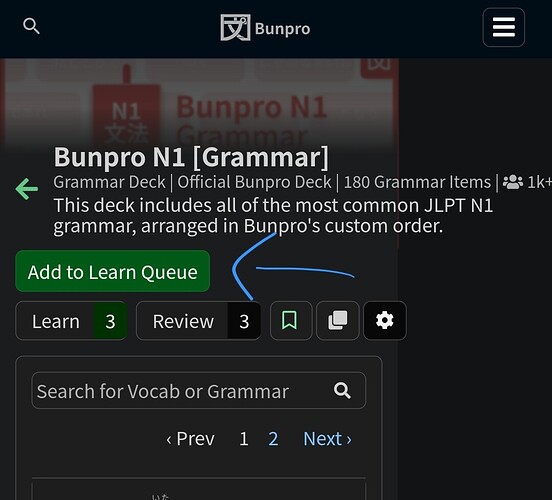Click the users count icon
The height and width of the screenshot is (500, 552).
point(513,182)
